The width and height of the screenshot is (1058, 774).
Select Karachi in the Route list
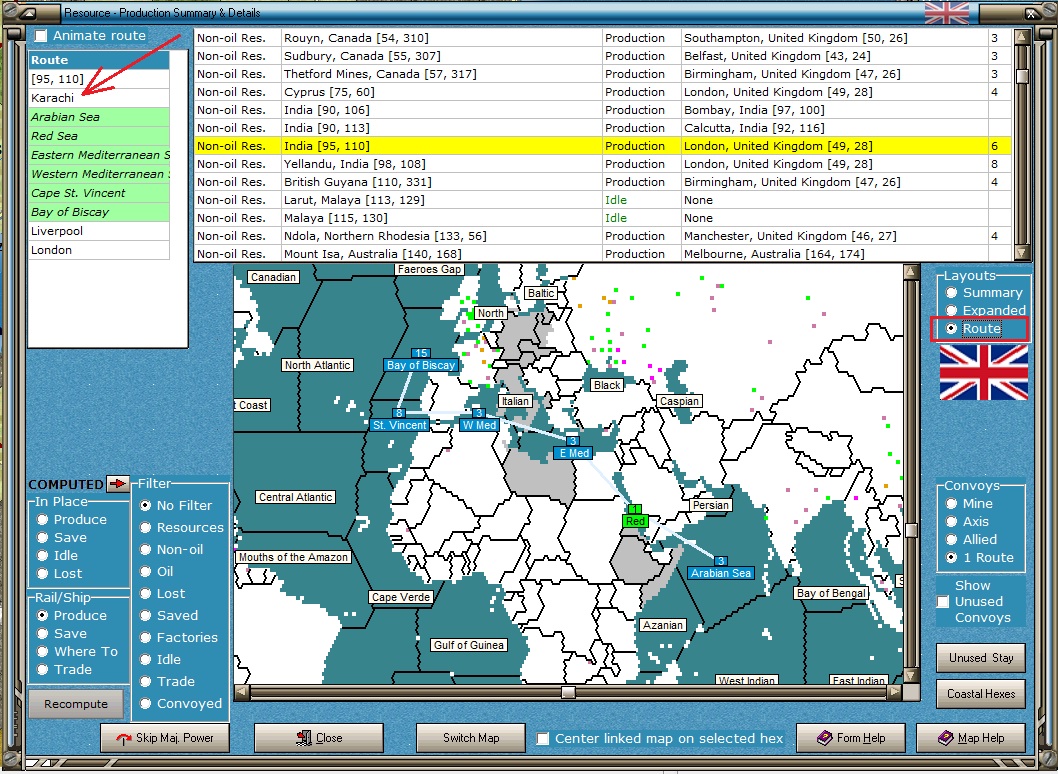pos(52,98)
